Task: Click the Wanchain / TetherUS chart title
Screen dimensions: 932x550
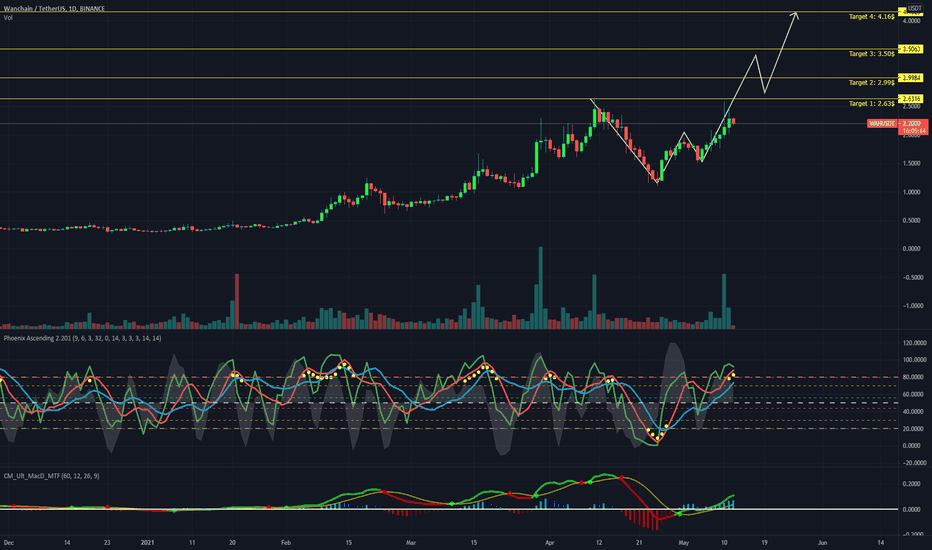Action: pos(54,8)
